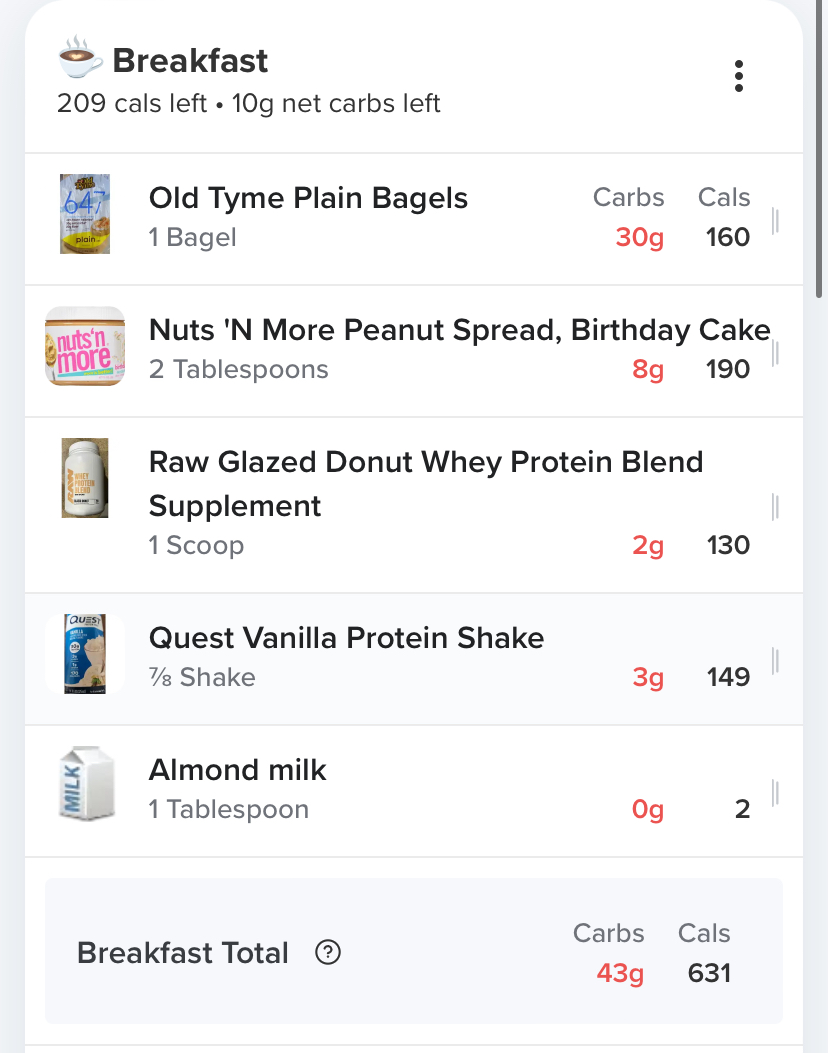Tap the whey protein tub image
The width and height of the screenshot is (828, 1053).
tap(84, 478)
